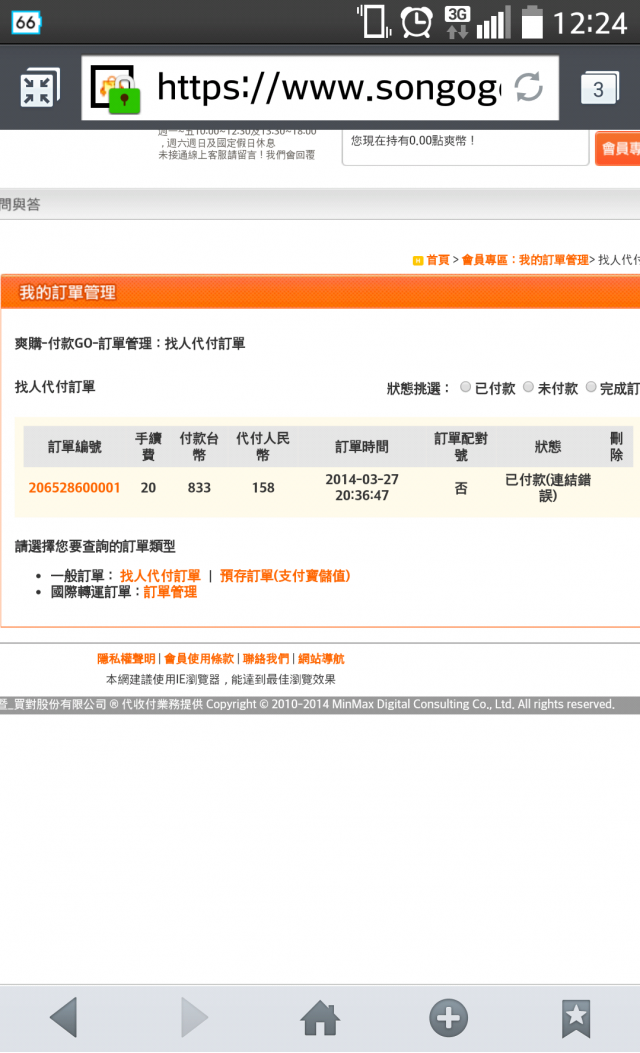Open the 隱私權聲明 footer link
640x1053 pixels.
coord(126,659)
